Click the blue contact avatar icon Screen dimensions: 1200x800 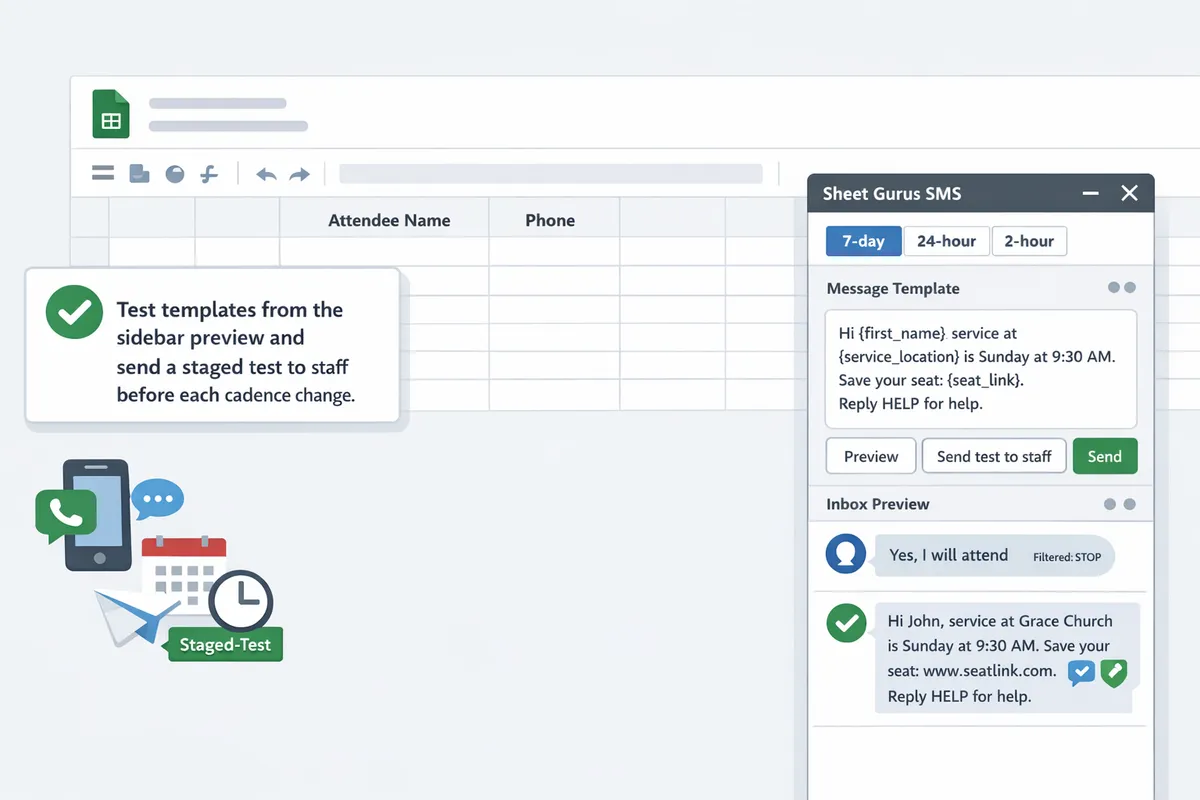(846, 553)
